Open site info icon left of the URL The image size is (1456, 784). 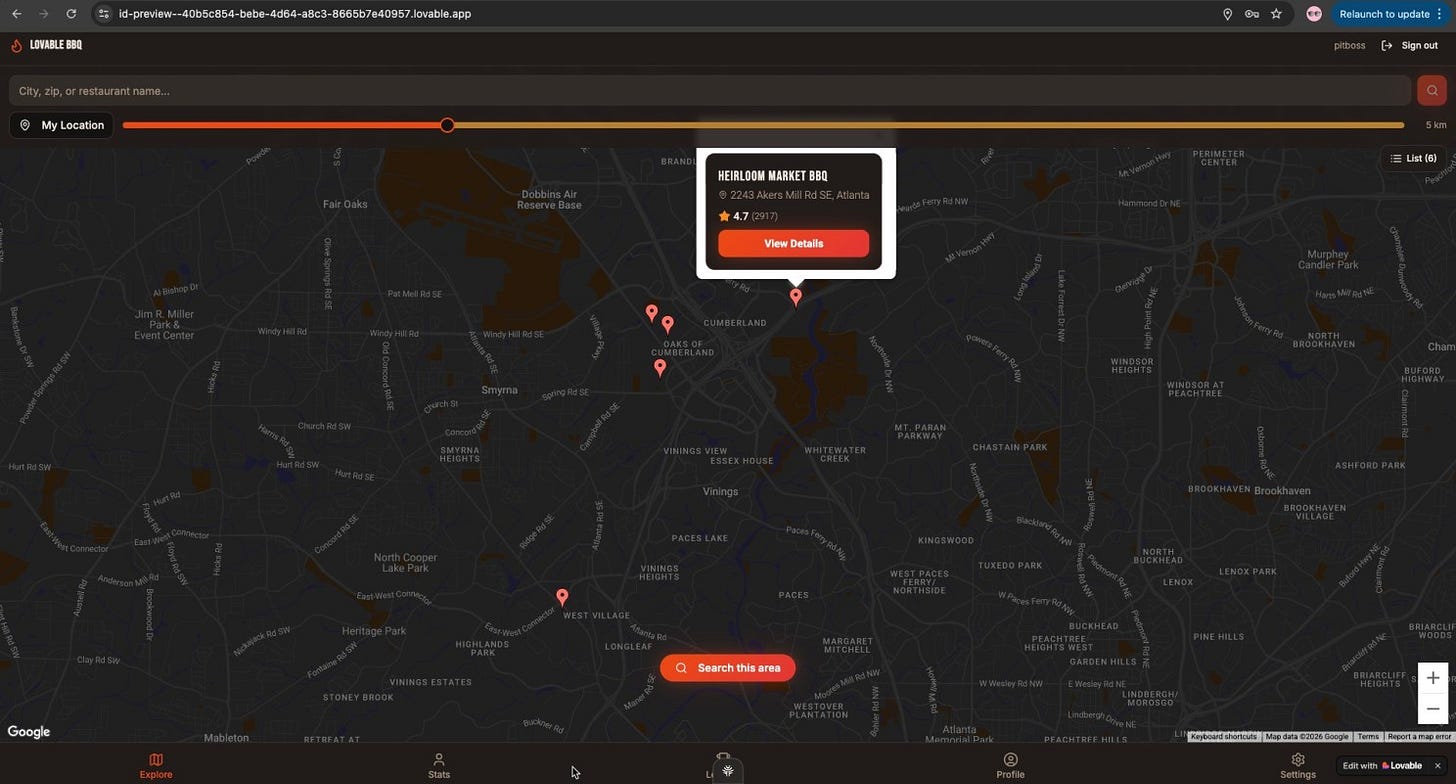(103, 14)
